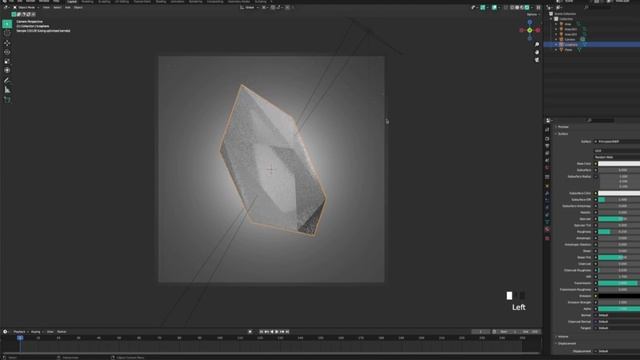
Task: Jump to timeline end frame
Action: coord(287,332)
